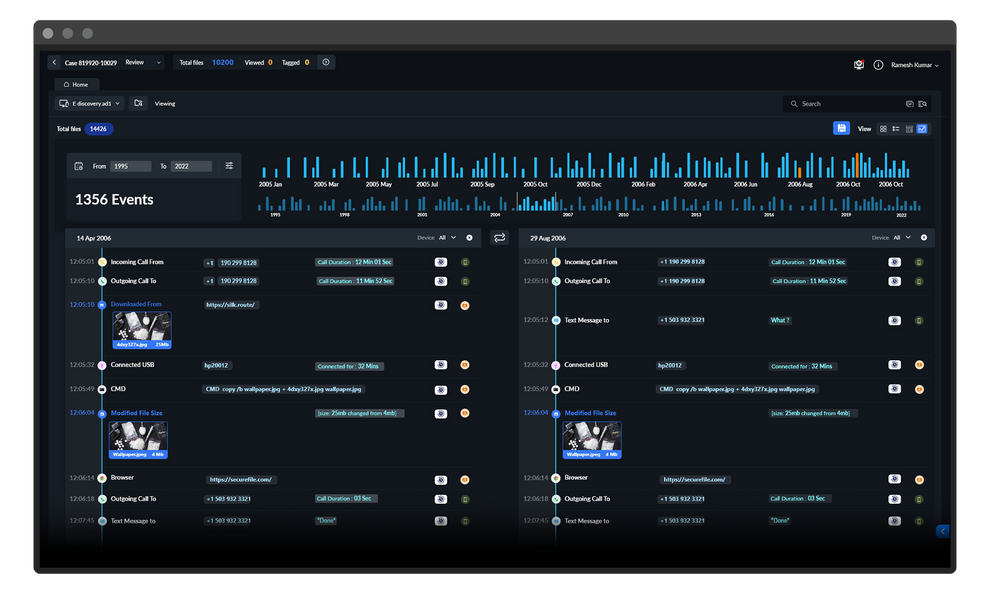
Task: Switch to grid view layout
Action: tap(883, 129)
